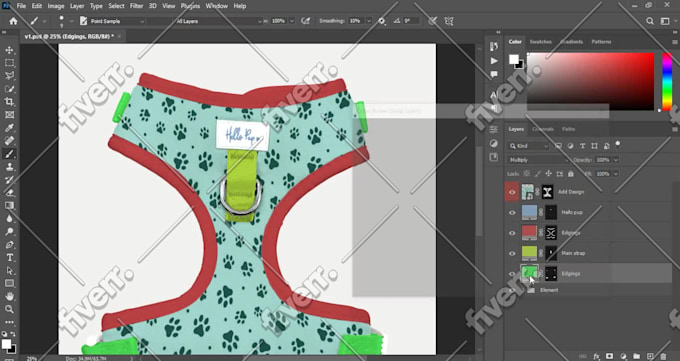Toggle lock position for the layer
The image size is (680, 361).
pos(549,174)
